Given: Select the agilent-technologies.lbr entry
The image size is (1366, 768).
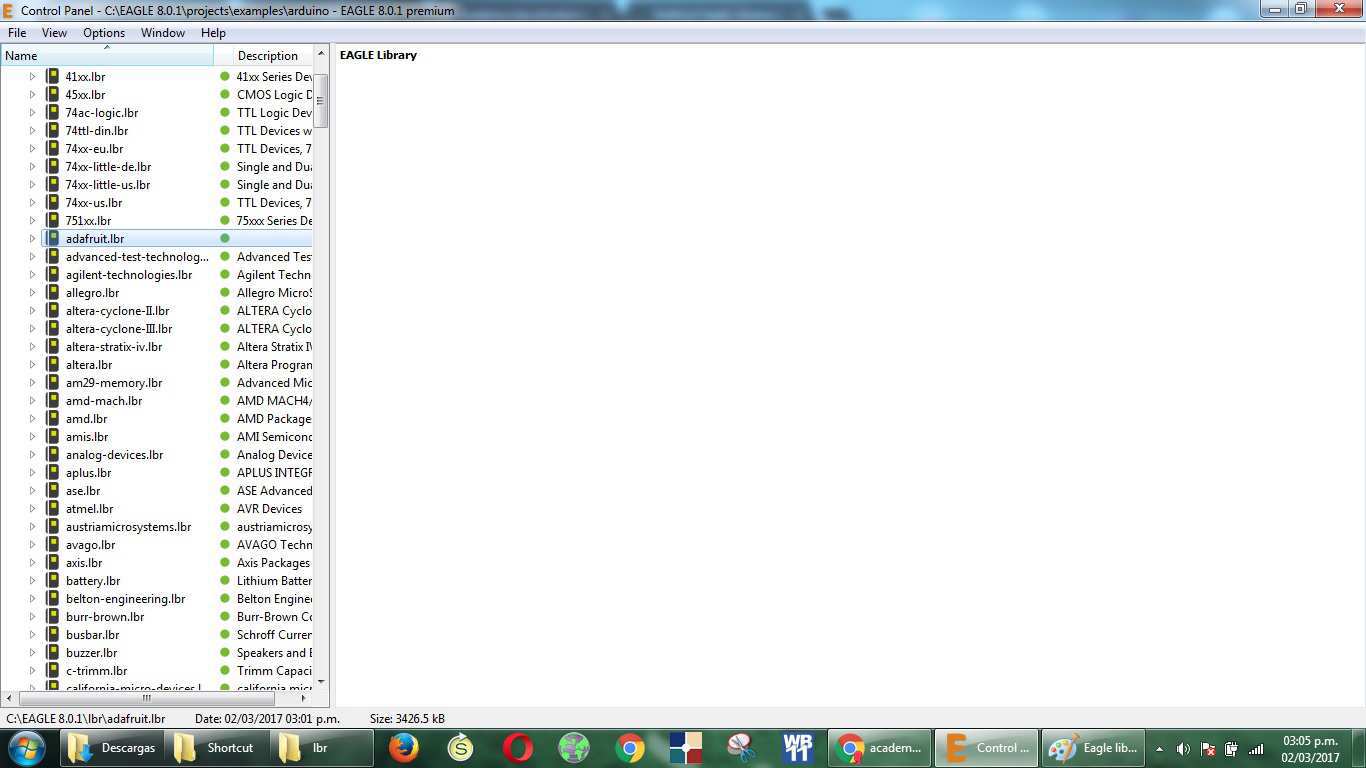Looking at the screenshot, I should (x=128, y=274).
